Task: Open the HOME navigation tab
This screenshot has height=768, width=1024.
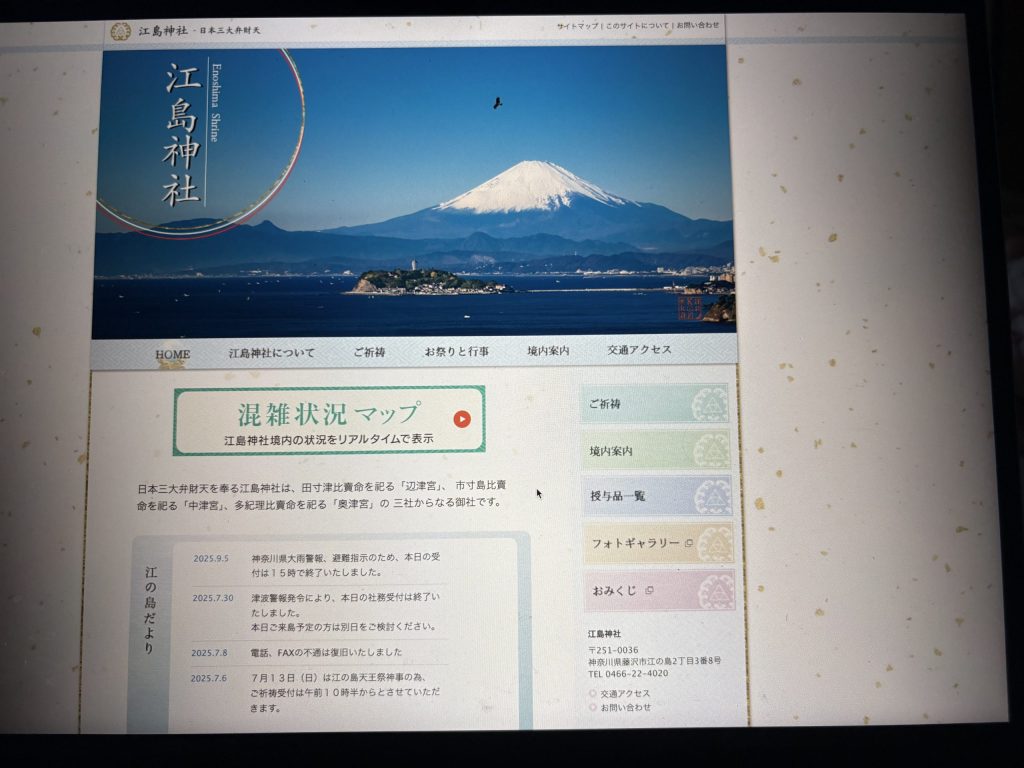Action: (173, 354)
